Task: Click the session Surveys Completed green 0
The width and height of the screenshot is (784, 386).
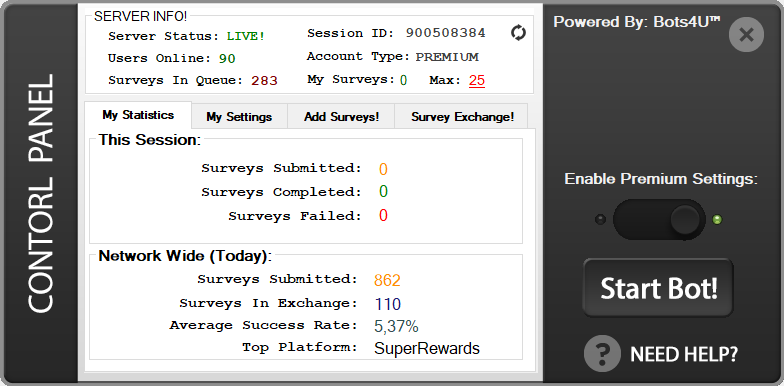Action: 383,192
